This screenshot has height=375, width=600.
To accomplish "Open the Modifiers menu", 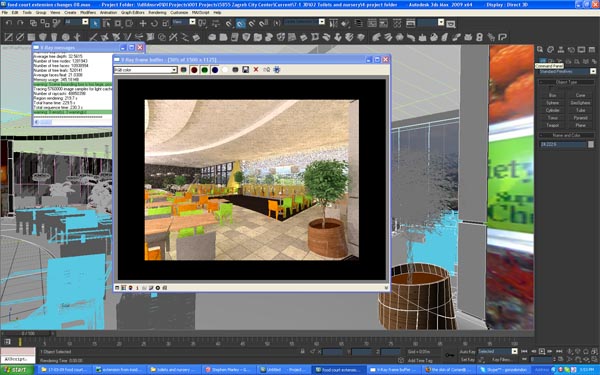I will click(x=88, y=13).
